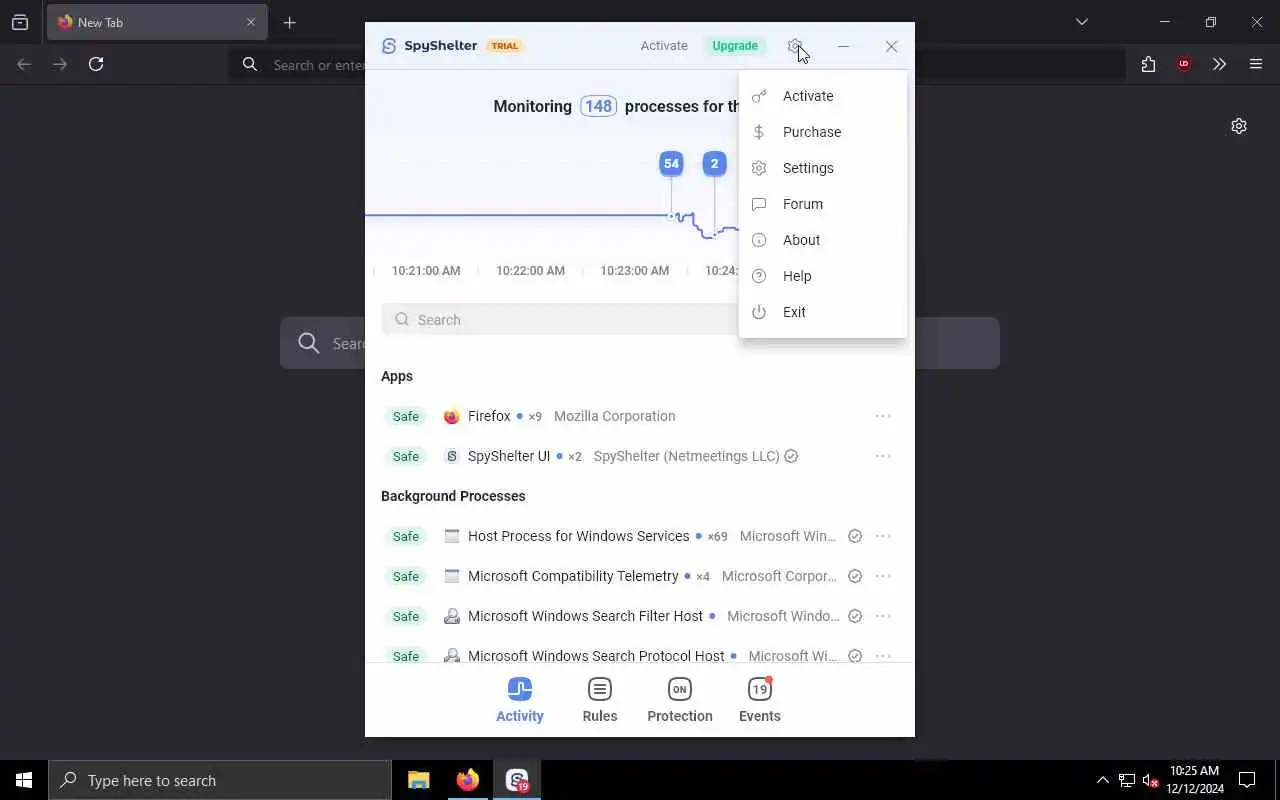Open more options for Host Process row

click(883, 536)
